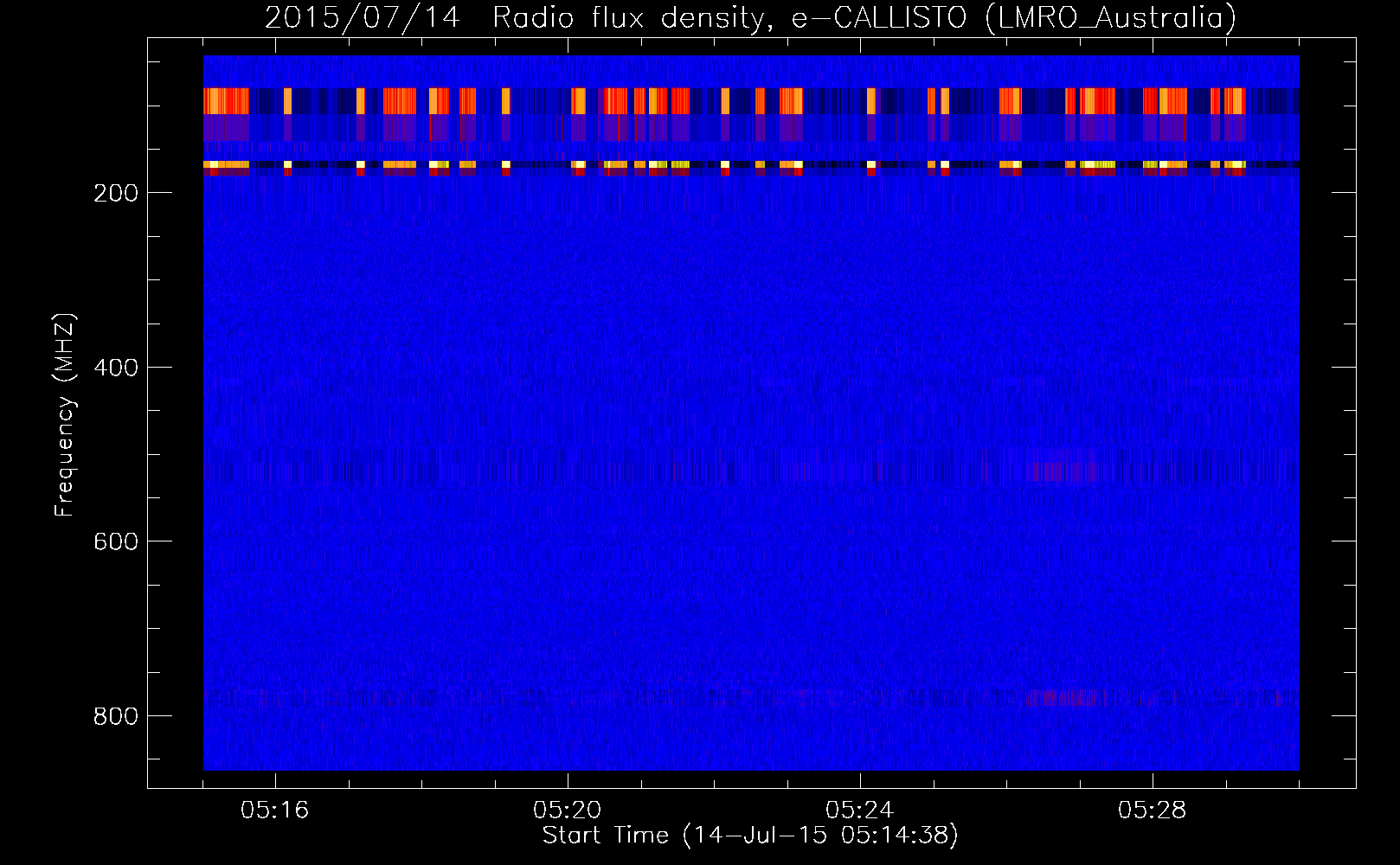Click the 'Frequency (MHZ)' axis label
Image resolution: width=1400 pixels, height=865 pixels.
(x=65, y=415)
